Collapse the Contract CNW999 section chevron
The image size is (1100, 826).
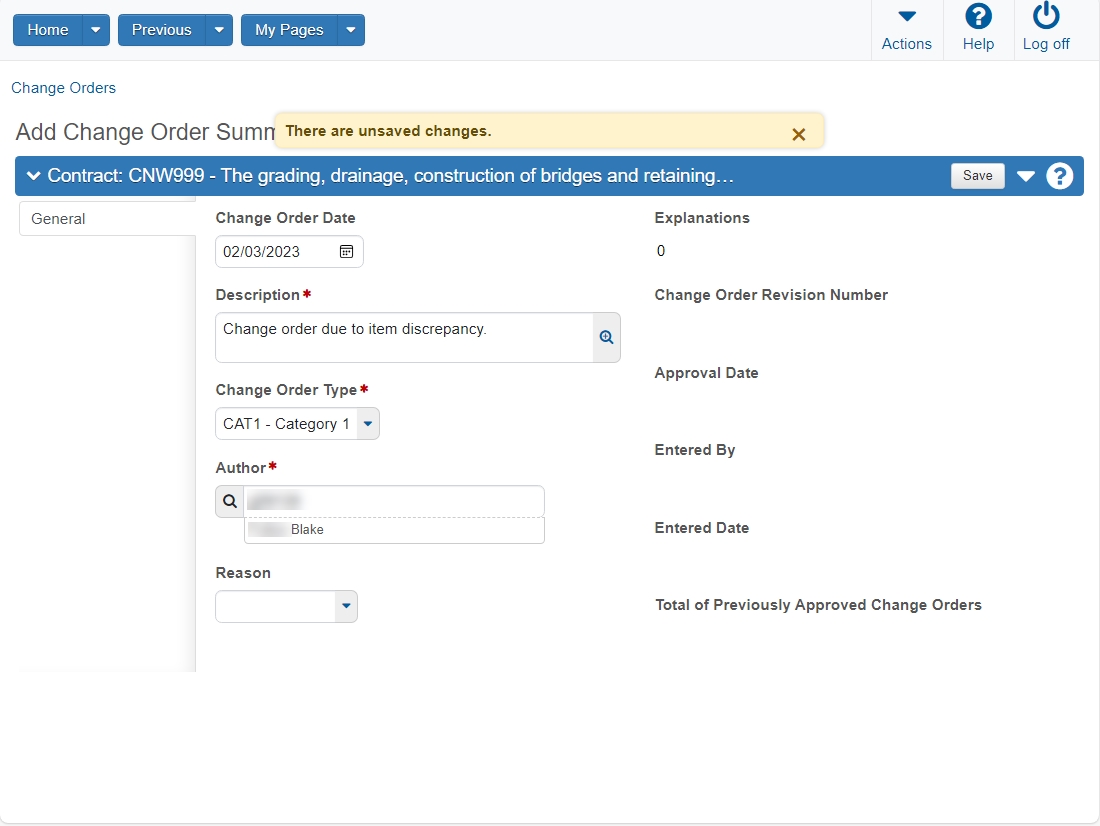click(x=33, y=175)
